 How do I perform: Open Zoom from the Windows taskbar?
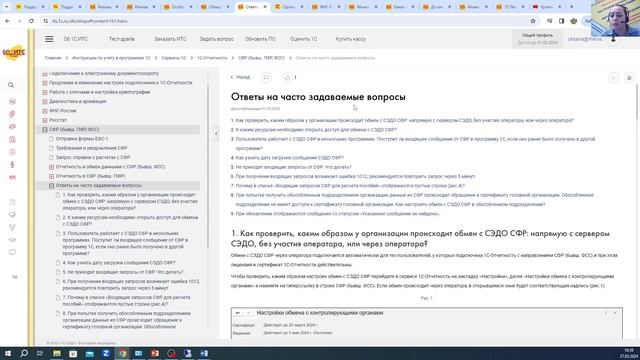coord(106,353)
